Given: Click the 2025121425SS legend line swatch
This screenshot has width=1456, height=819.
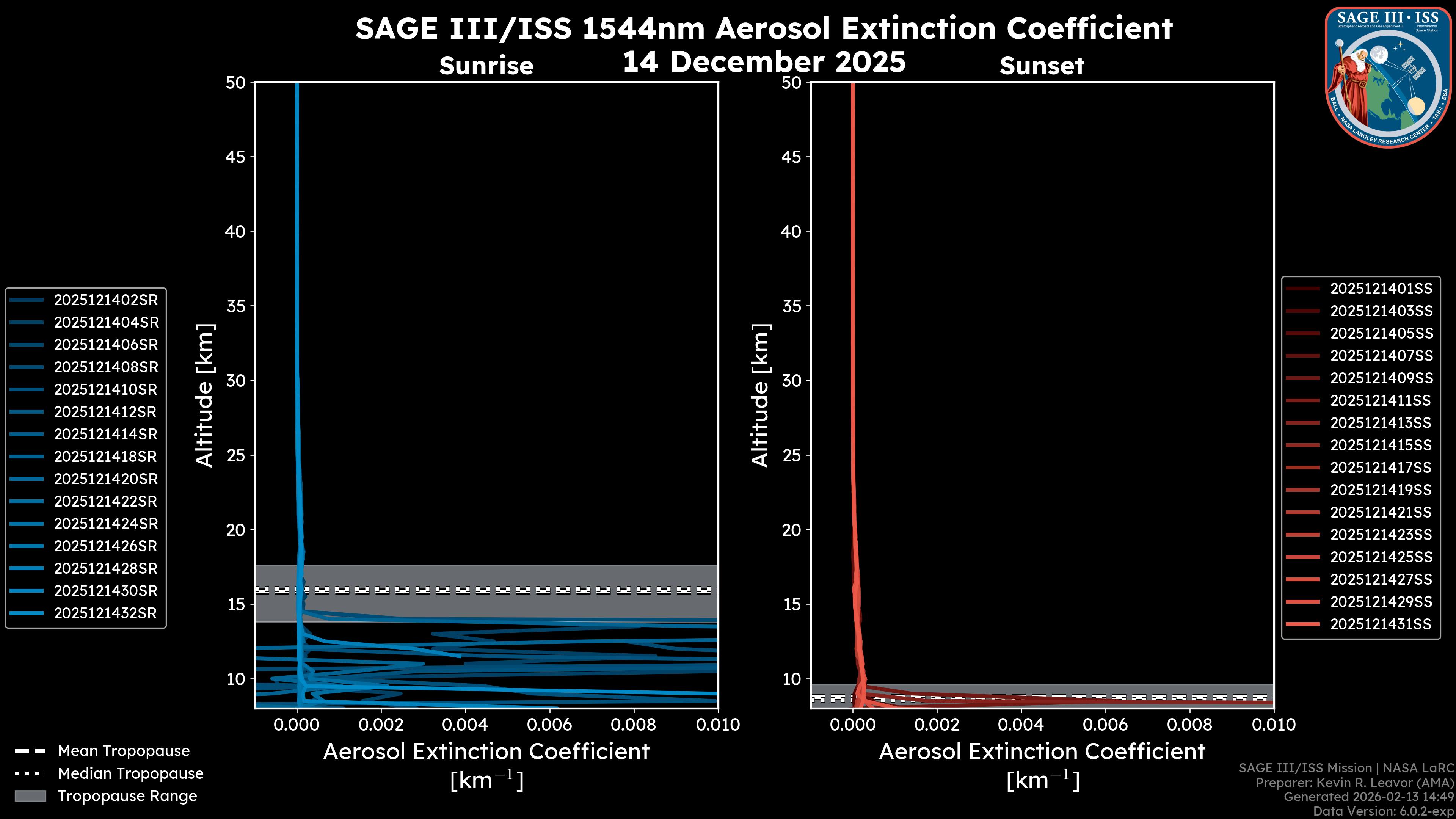Looking at the screenshot, I should coord(1302,557).
